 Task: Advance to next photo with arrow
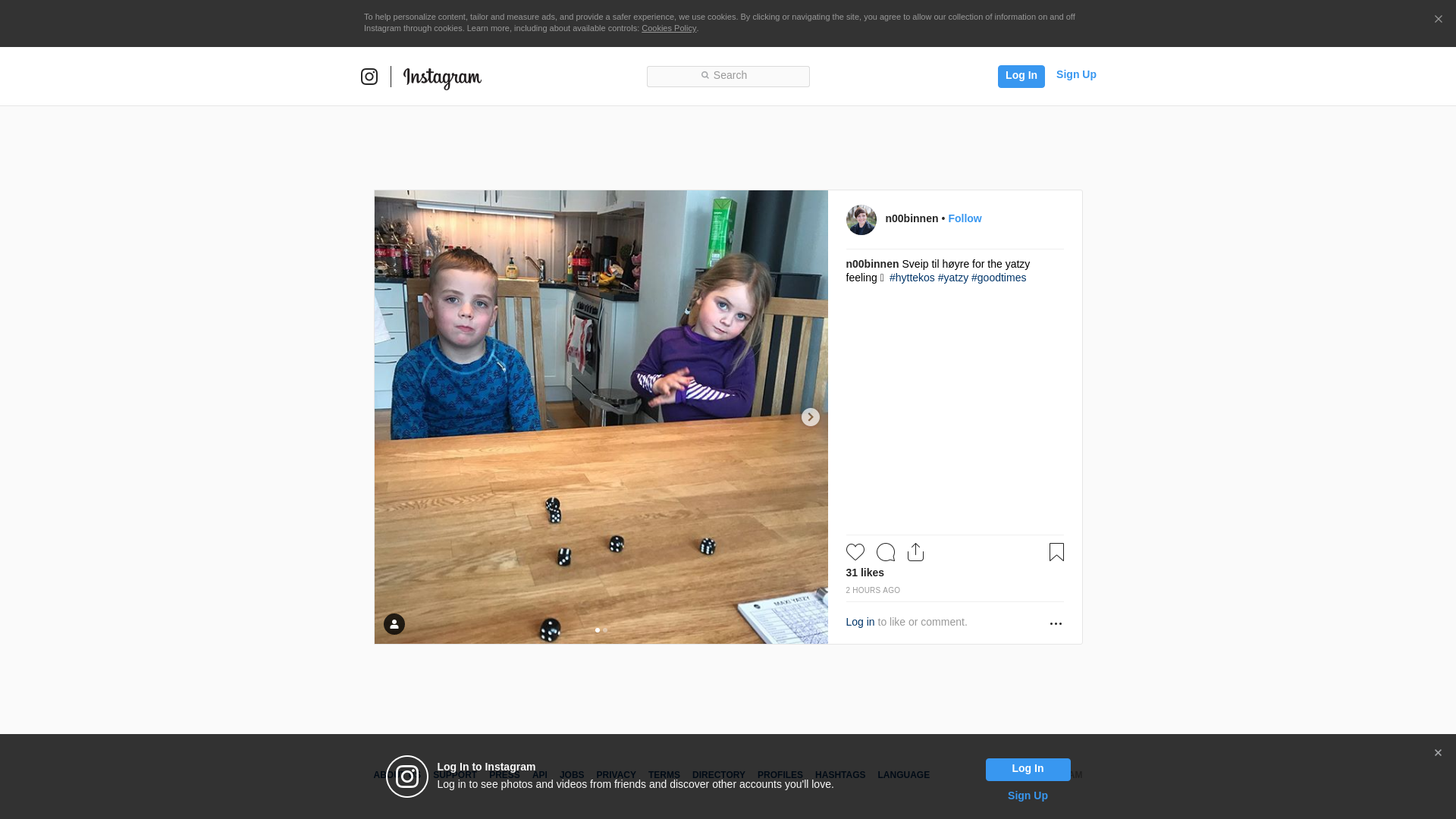[x=810, y=417]
